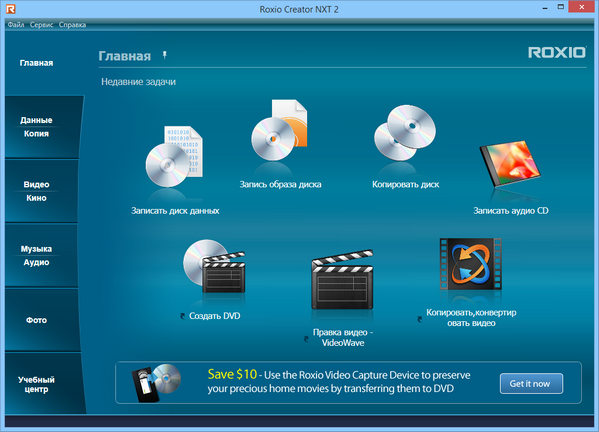Click the Get it now button
The height and width of the screenshot is (432, 599).
point(531,383)
